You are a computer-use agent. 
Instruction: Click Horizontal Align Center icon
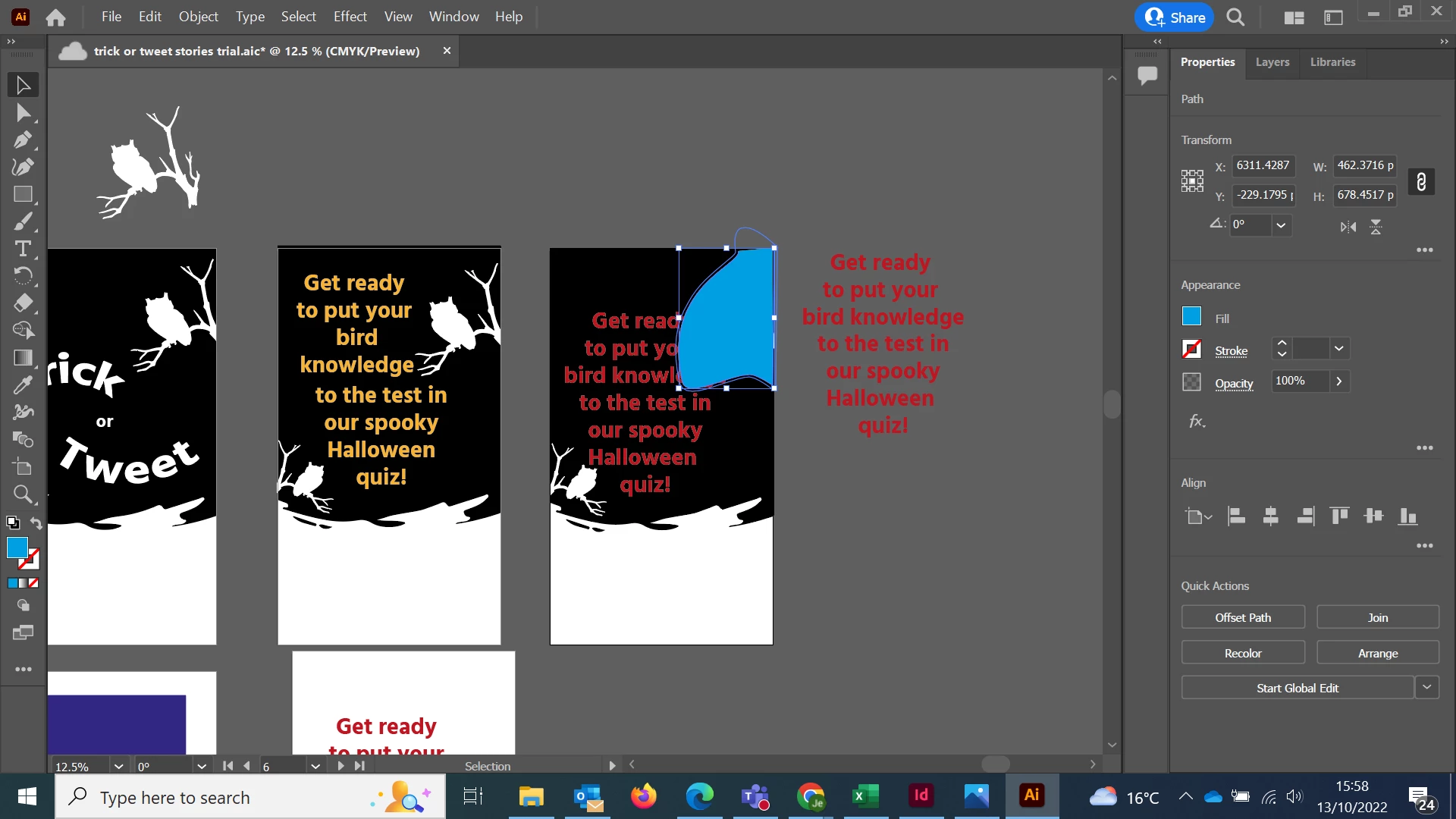click(1271, 516)
